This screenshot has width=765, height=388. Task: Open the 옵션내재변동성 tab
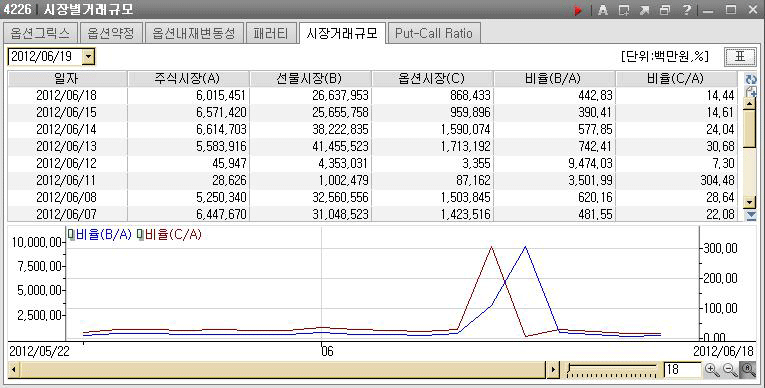(194, 33)
